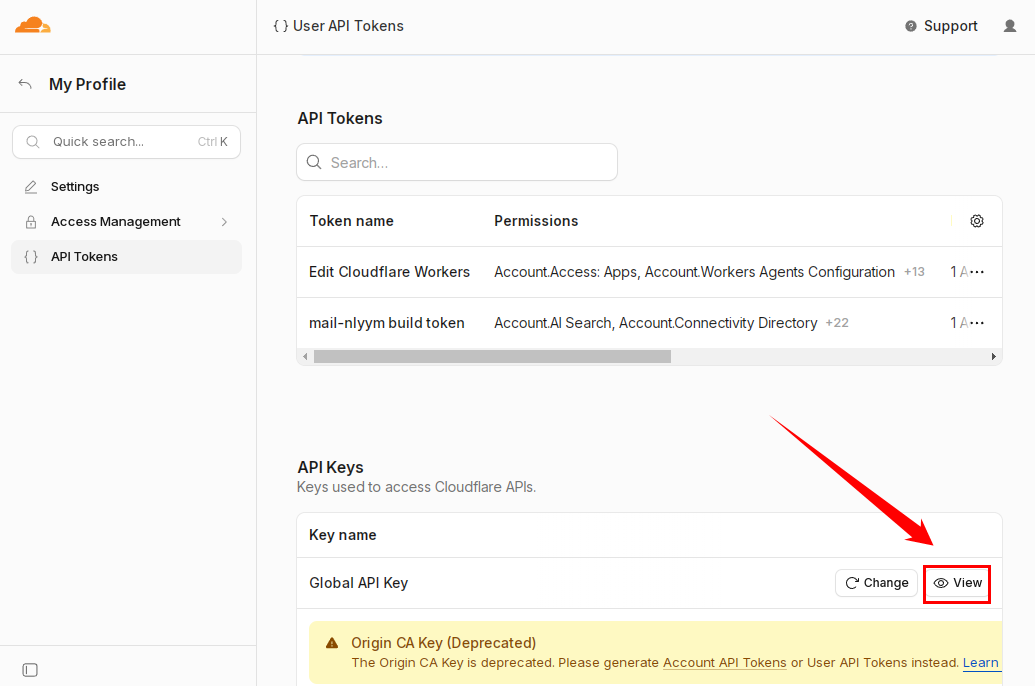Expand Access Management chevron
The width and height of the screenshot is (1035, 686).
[224, 222]
